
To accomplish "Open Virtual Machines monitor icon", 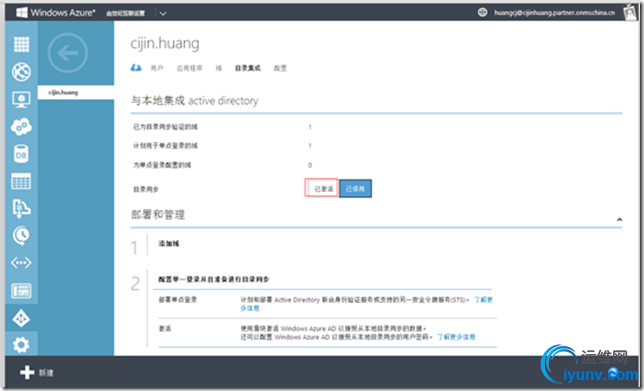I will tap(21, 99).
